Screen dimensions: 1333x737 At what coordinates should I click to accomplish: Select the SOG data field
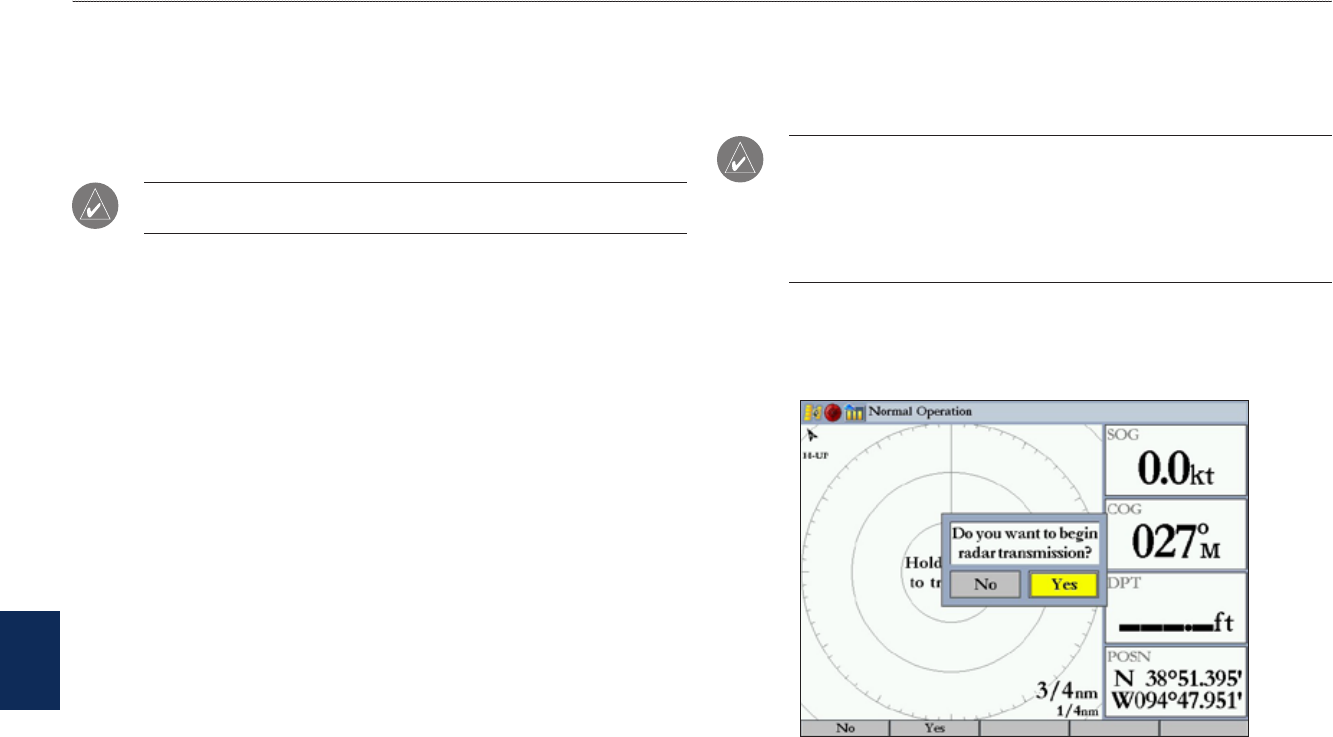tap(1176, 460)
